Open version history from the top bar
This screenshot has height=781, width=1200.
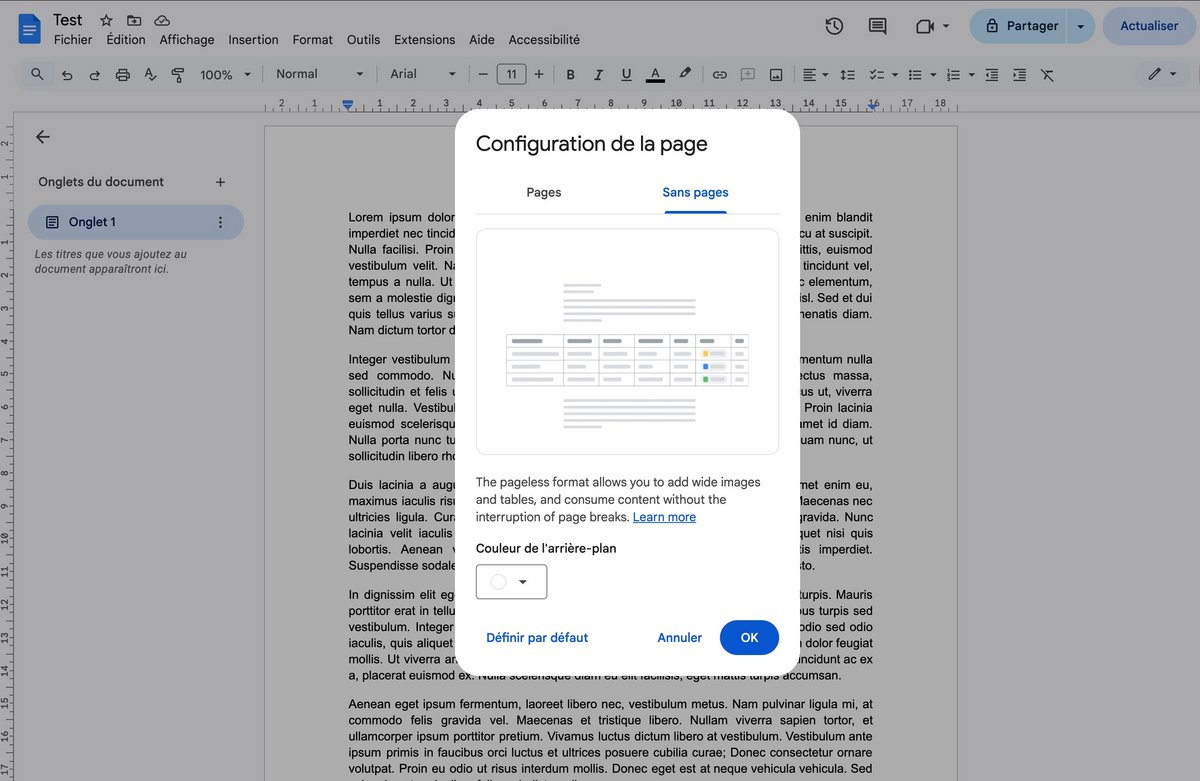coord(834,26)
